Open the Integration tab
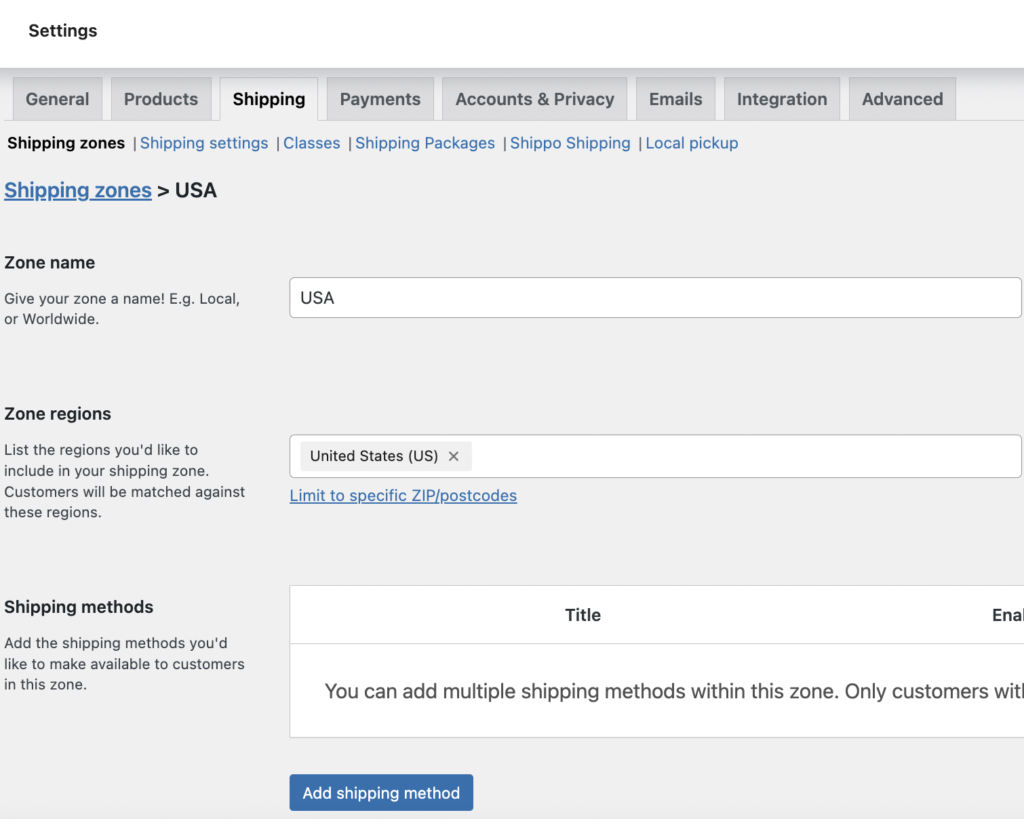Screen dimensions: 1024x819 781,99
